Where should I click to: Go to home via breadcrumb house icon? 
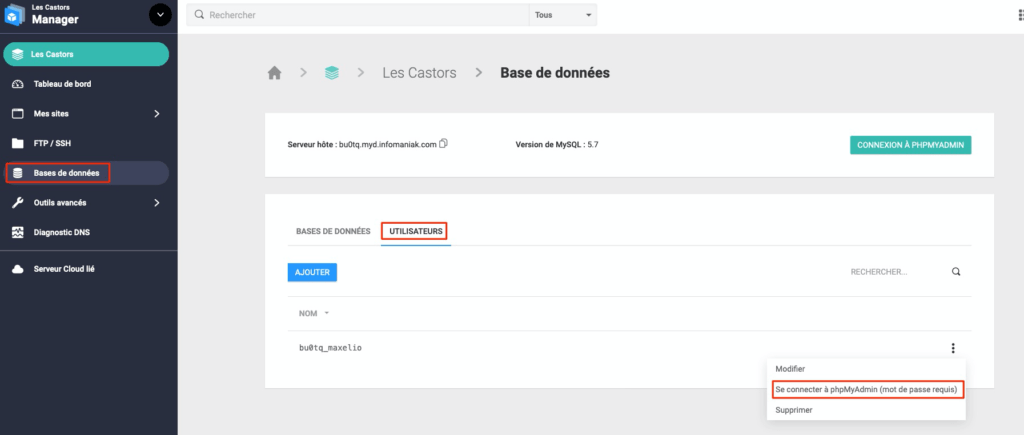click(274, 73)
